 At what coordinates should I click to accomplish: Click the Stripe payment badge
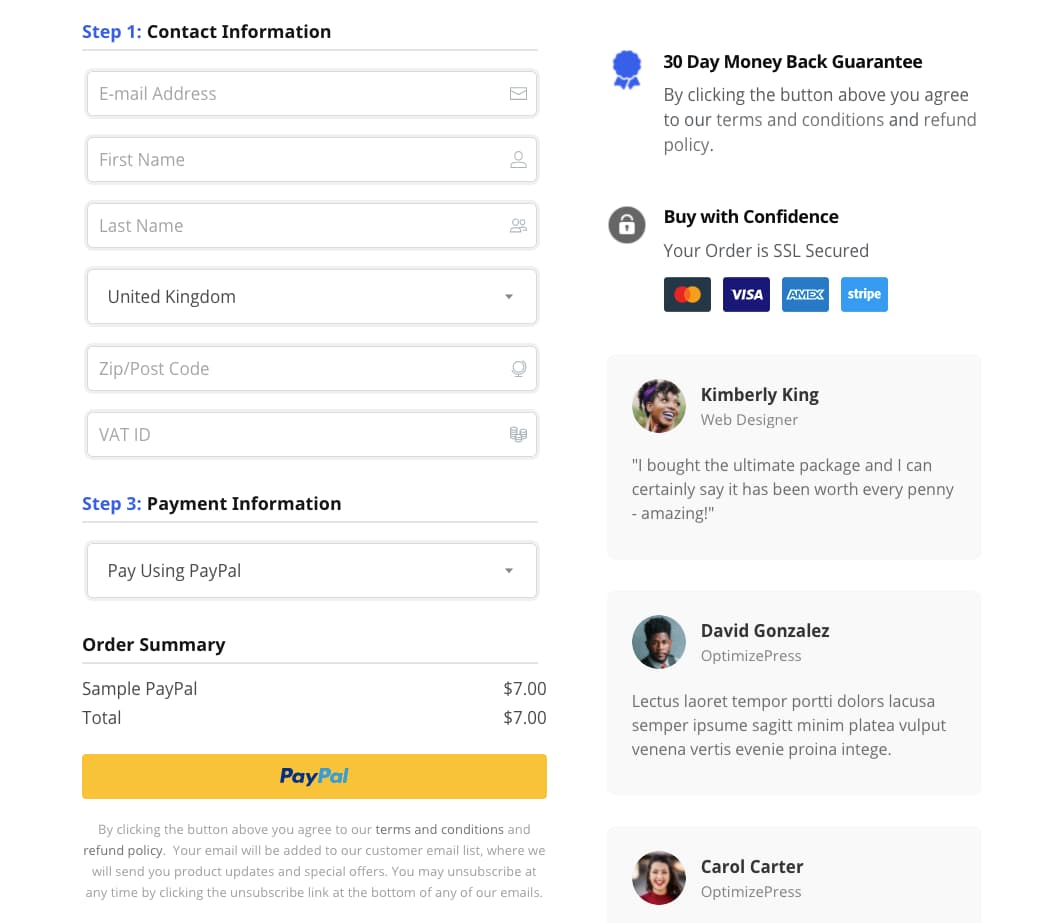(864, 294)
